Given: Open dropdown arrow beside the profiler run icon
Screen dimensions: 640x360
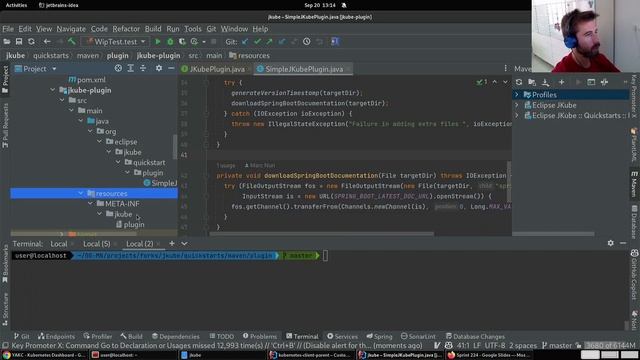Looking at the screenshot, I should pos(204,42).
